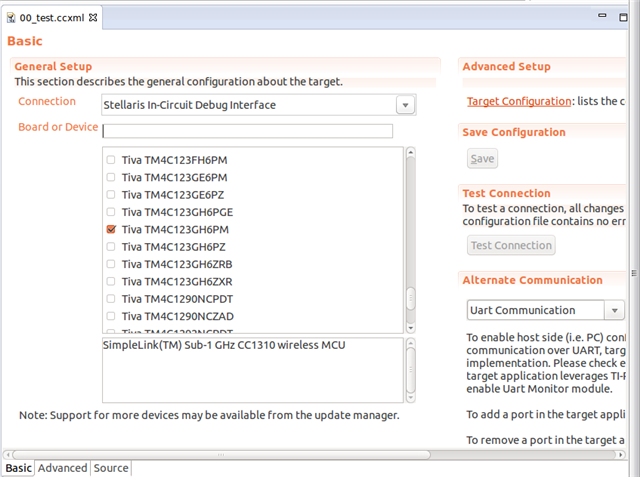Click the Test Connection button
The height and width of the screenshot is (477, 640).
coord(511,245)
